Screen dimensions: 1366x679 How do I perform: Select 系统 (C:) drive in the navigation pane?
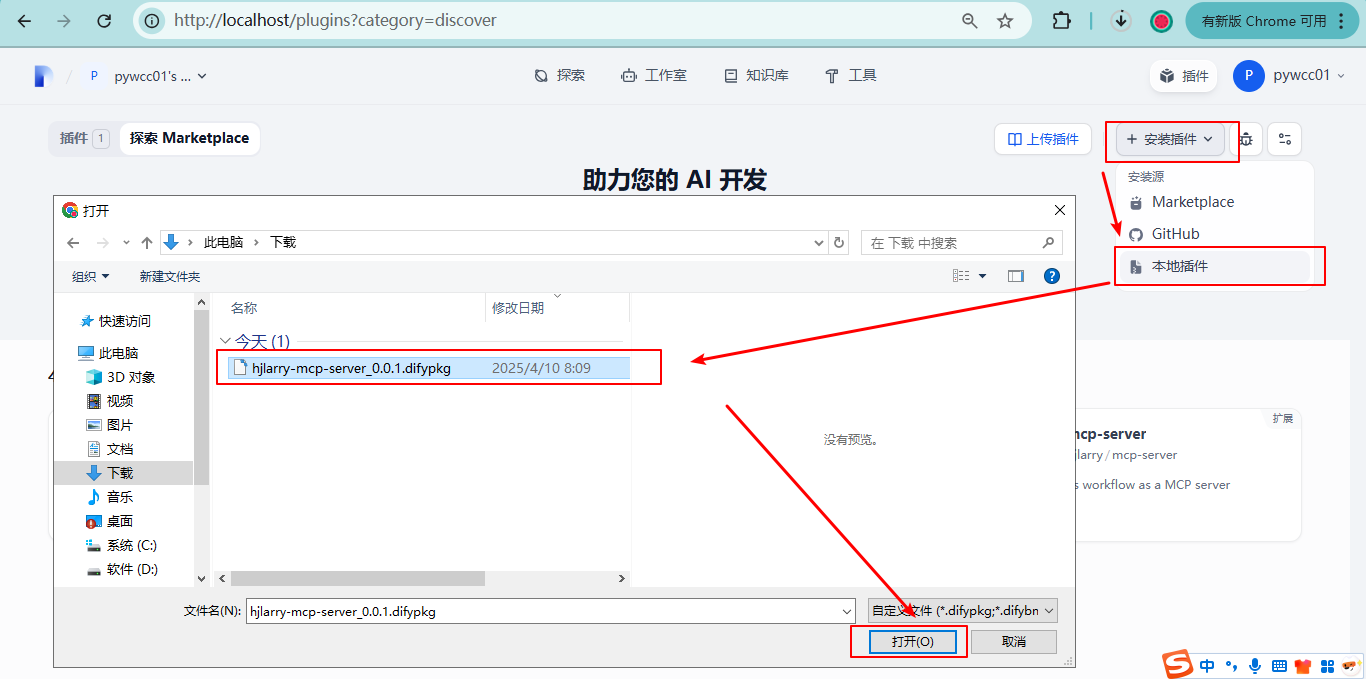click(121, 545)
